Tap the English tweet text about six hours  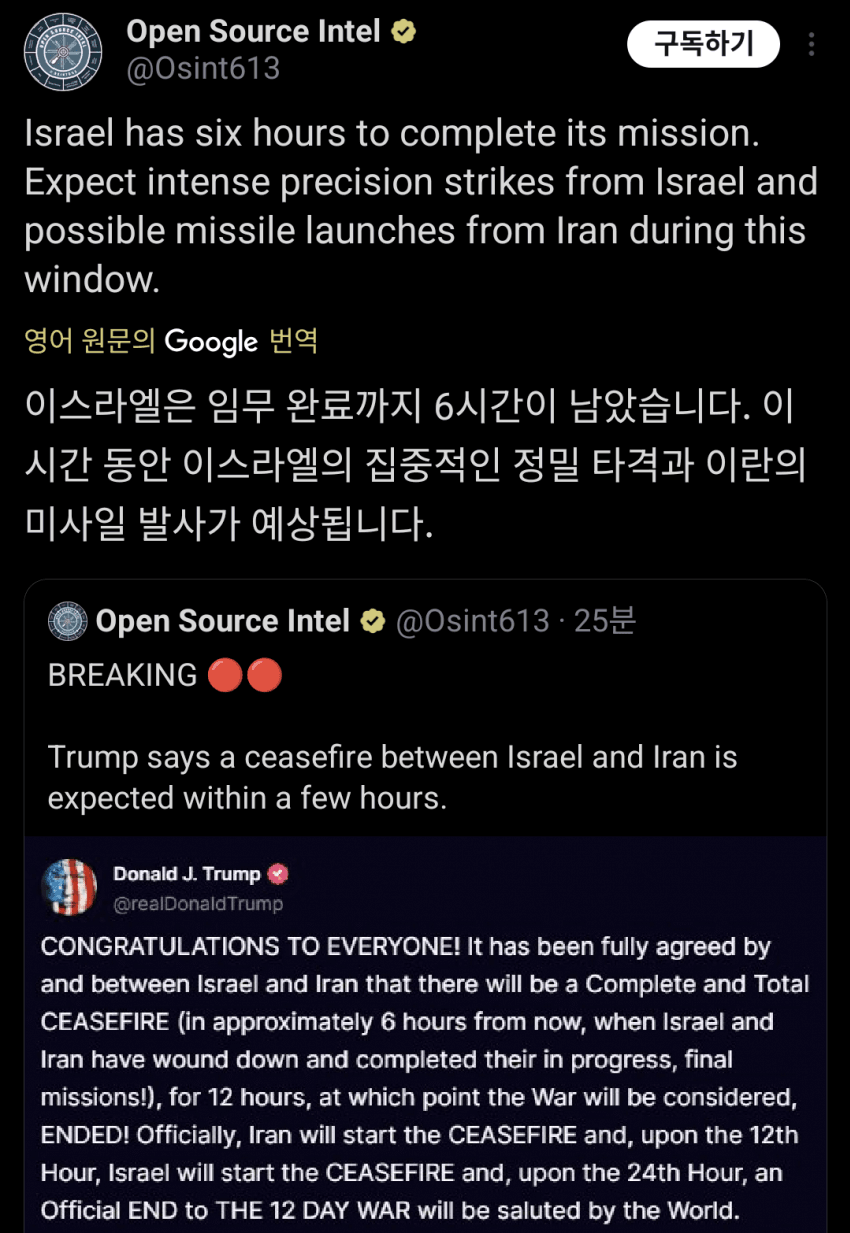point(420,207)
